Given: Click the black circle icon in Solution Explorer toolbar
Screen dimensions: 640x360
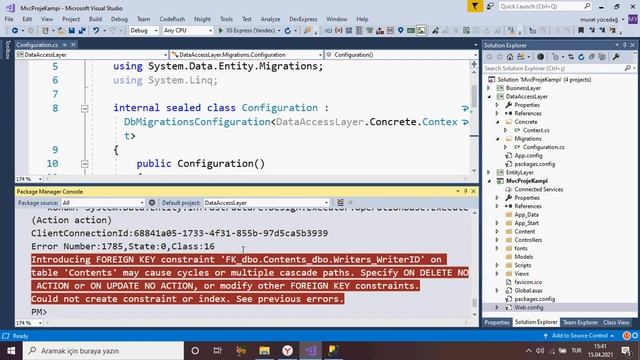Looking at the screenshot, I should (x=540, y=57).
